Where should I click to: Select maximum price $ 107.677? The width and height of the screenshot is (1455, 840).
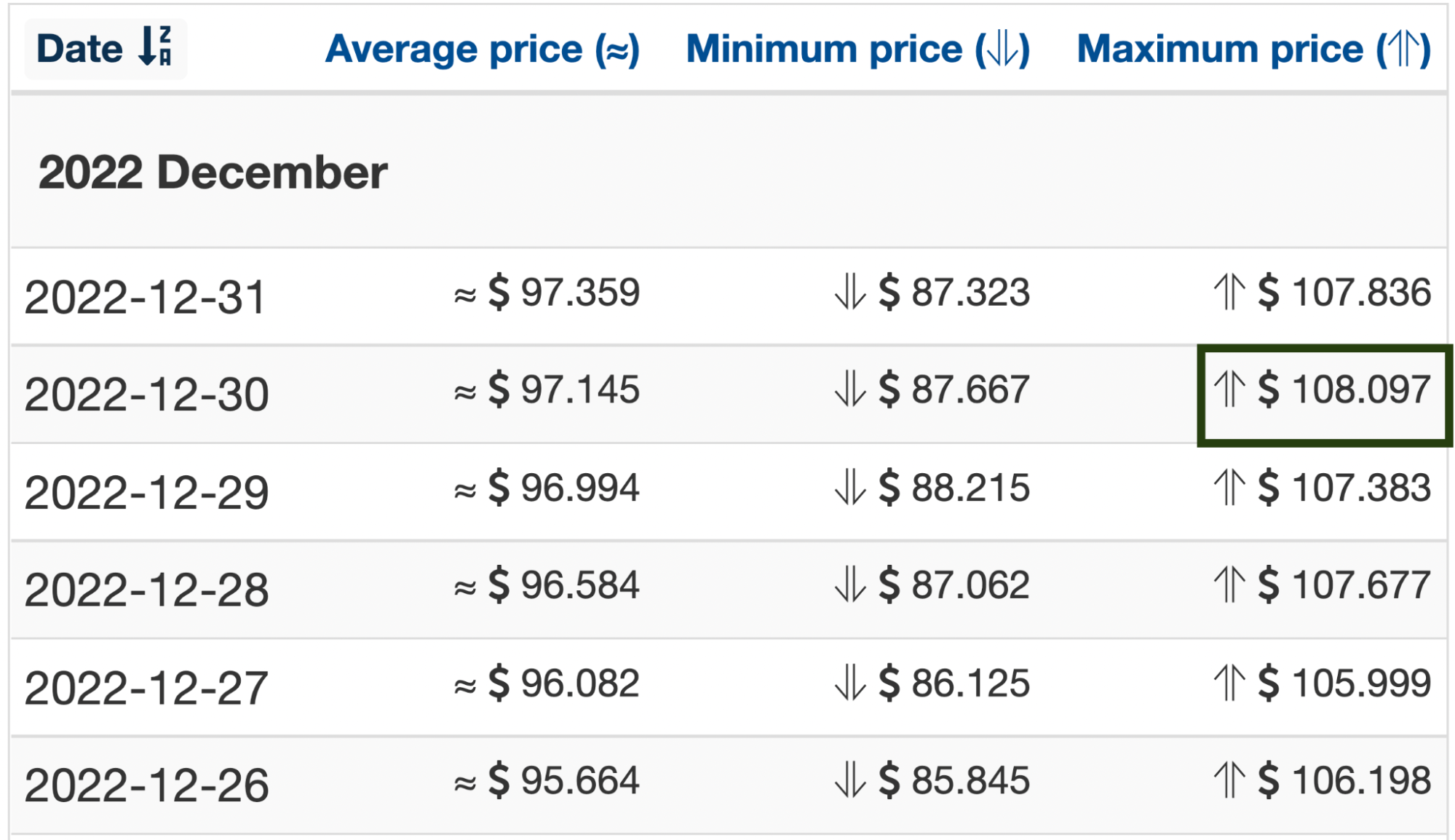[x=1344, y=585]
